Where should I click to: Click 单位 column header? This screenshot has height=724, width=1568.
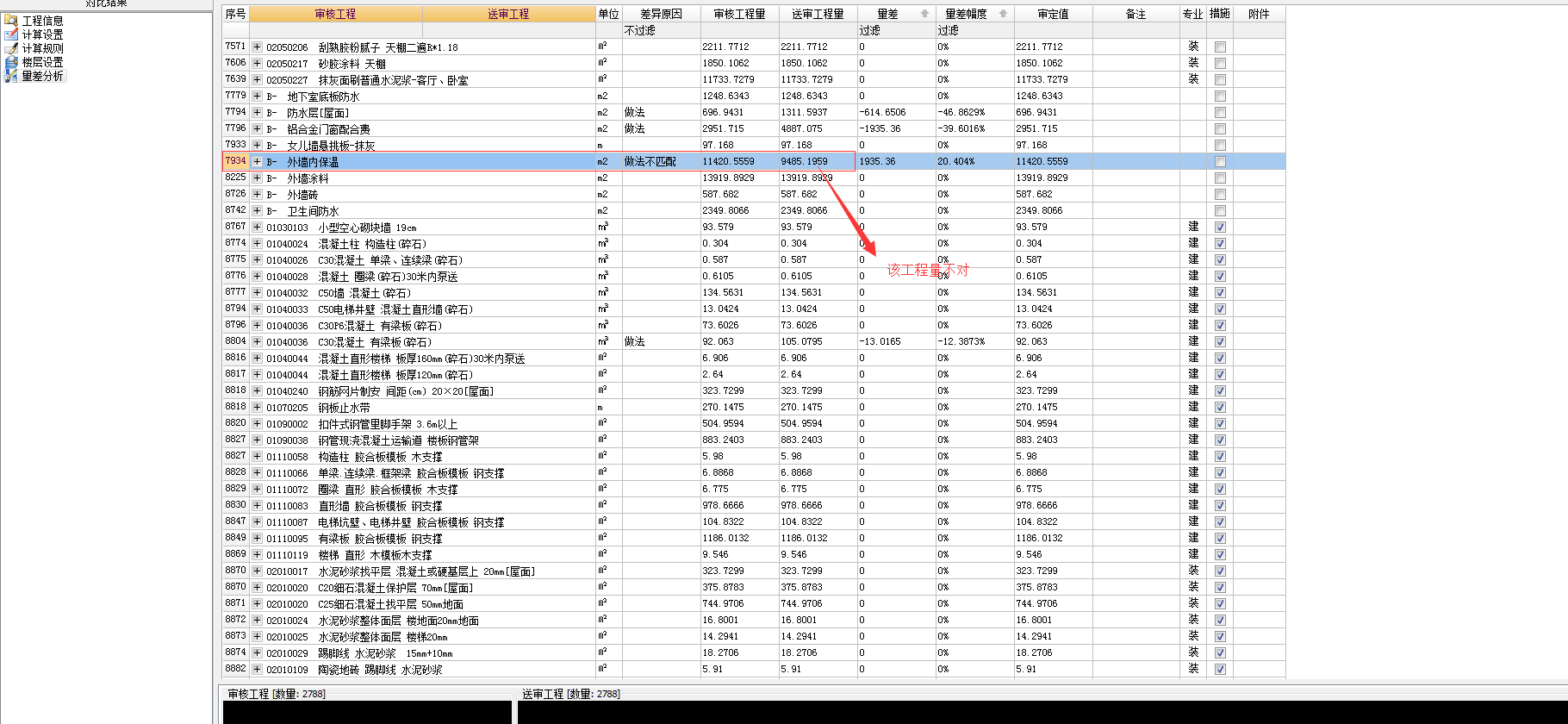pyautogui.click(x=608, y=14)
